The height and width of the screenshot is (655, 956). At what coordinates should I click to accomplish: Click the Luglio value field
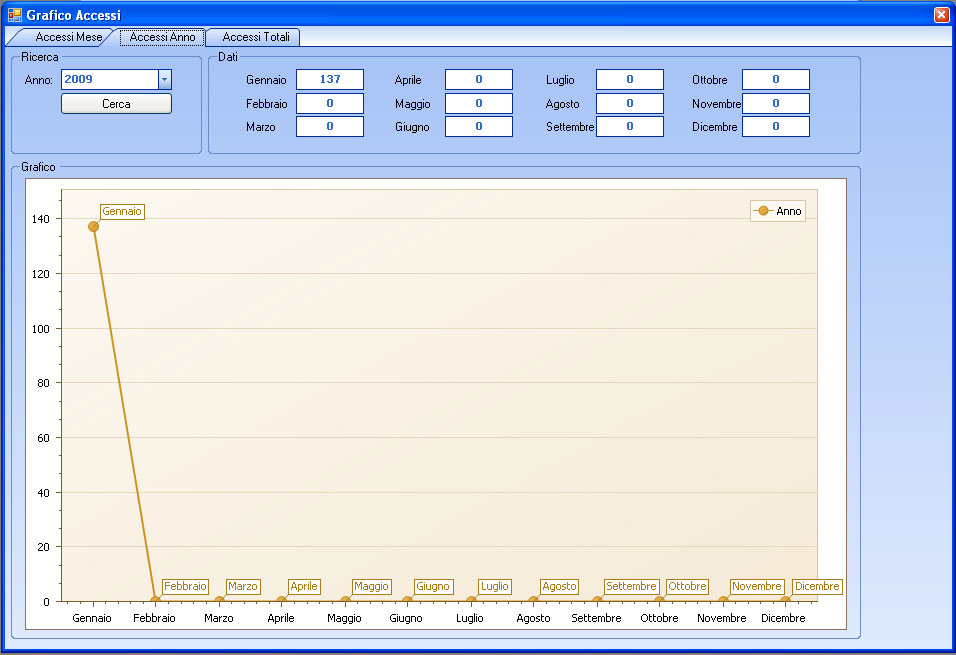coord(629,80)
